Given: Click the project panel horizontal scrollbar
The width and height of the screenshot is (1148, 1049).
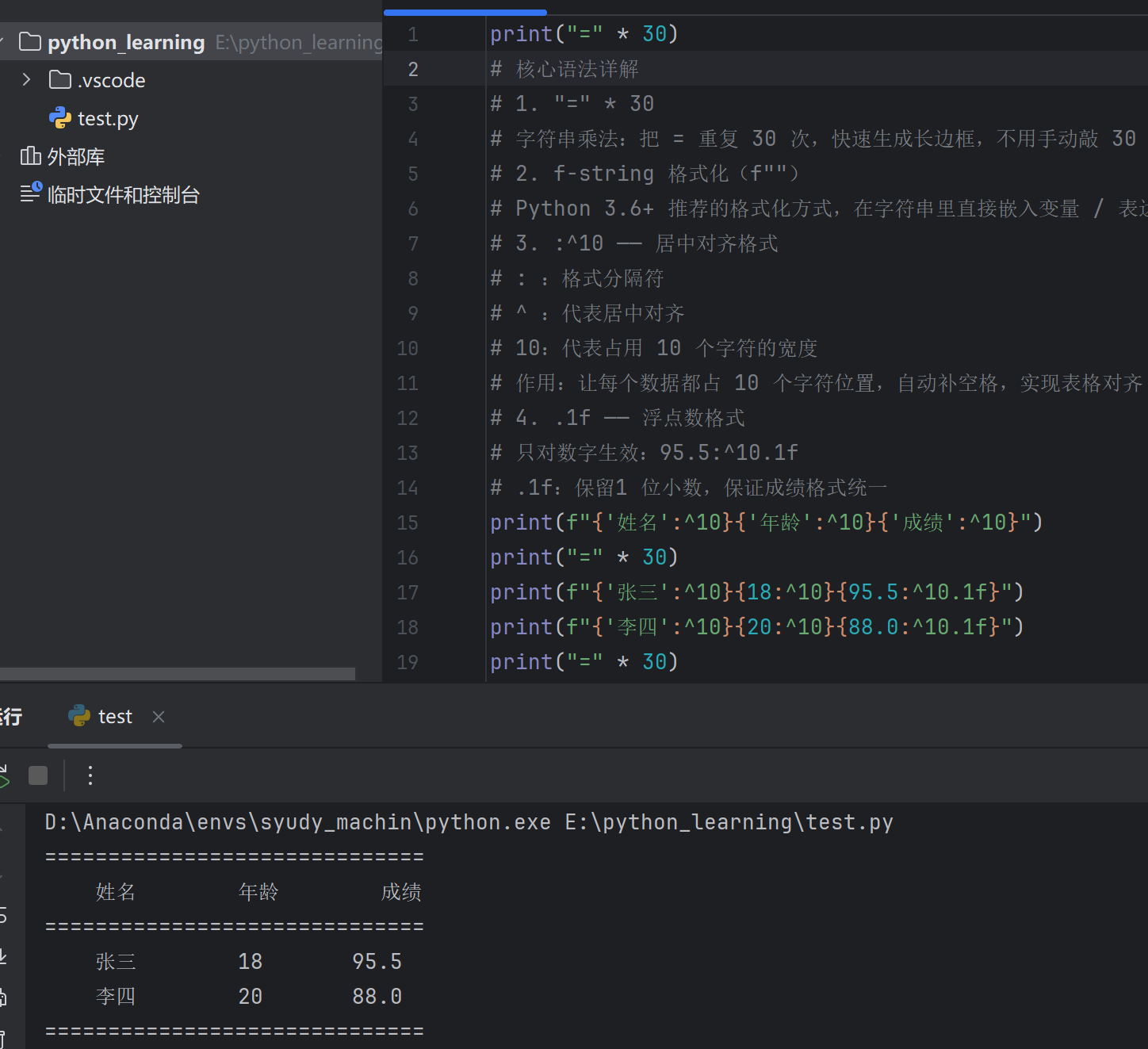Looking at the screenshot, I should [178, 674].
